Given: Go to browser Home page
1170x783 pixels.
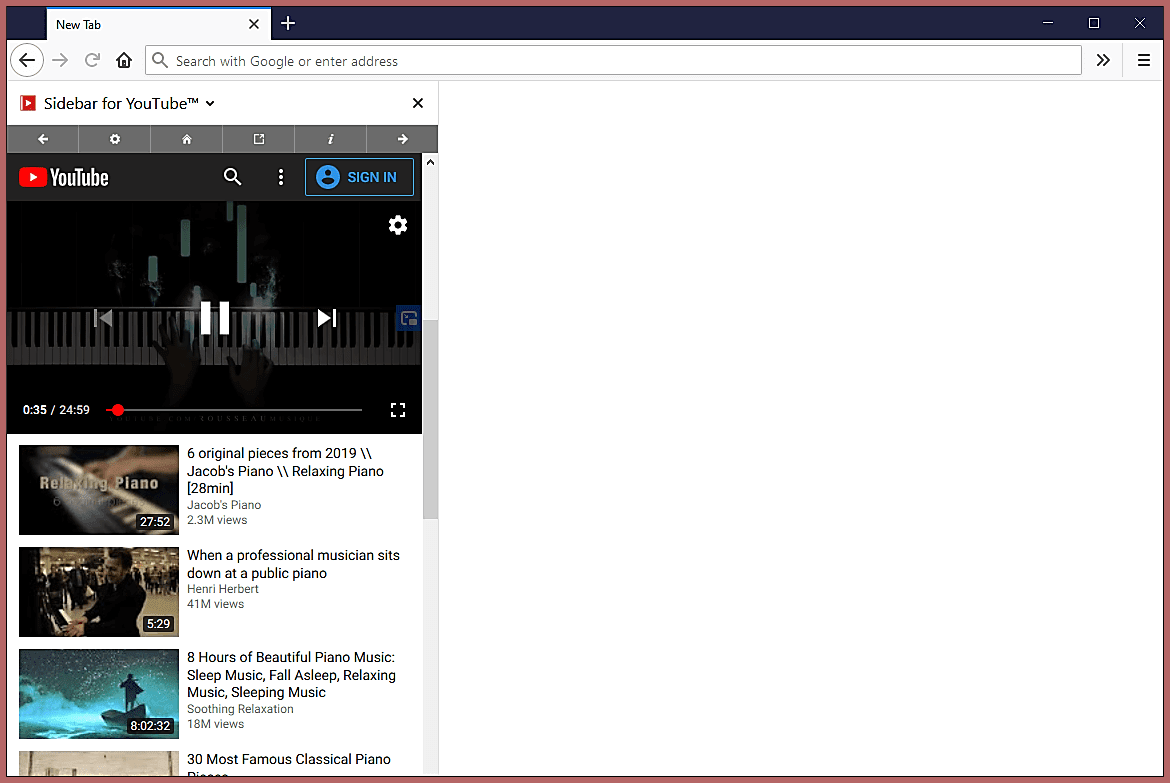Looking at the screenshot, I should point(124,60).
